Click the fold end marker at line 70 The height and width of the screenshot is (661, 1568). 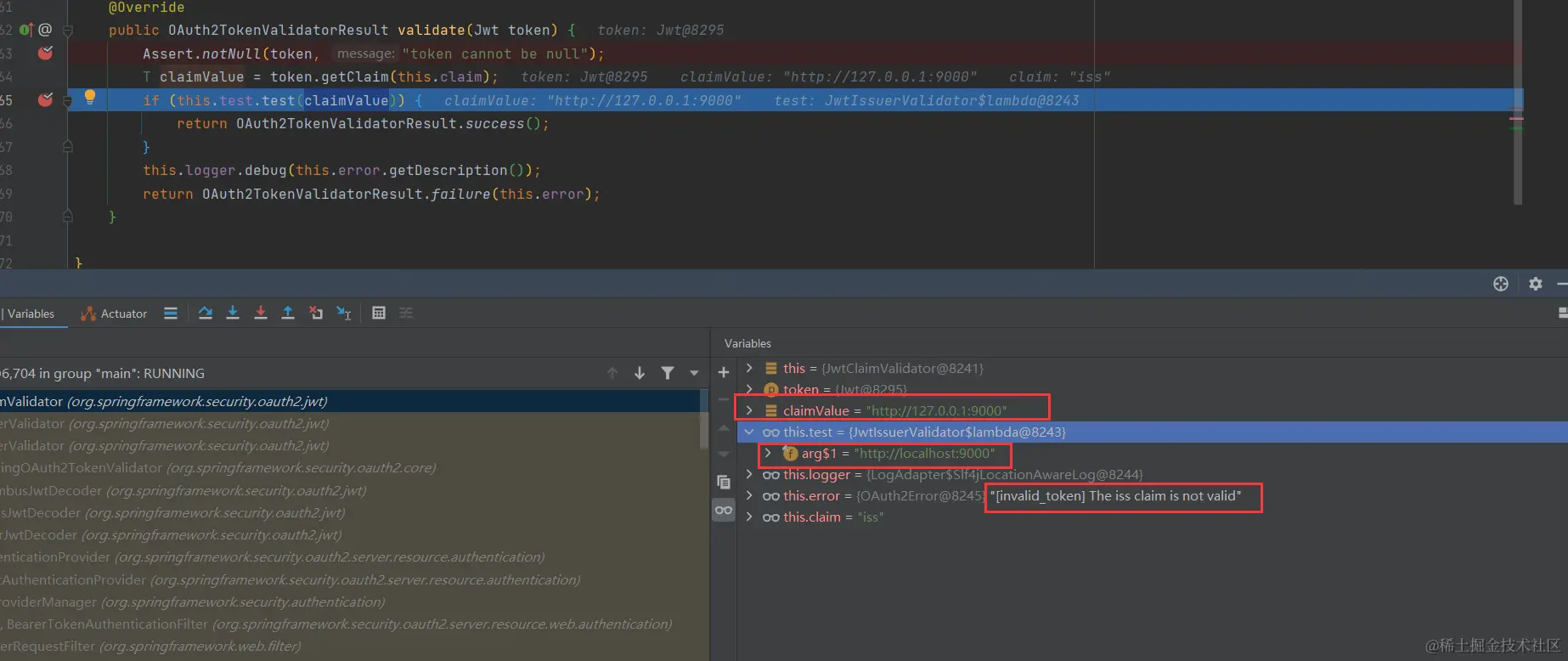pos(68,218)
